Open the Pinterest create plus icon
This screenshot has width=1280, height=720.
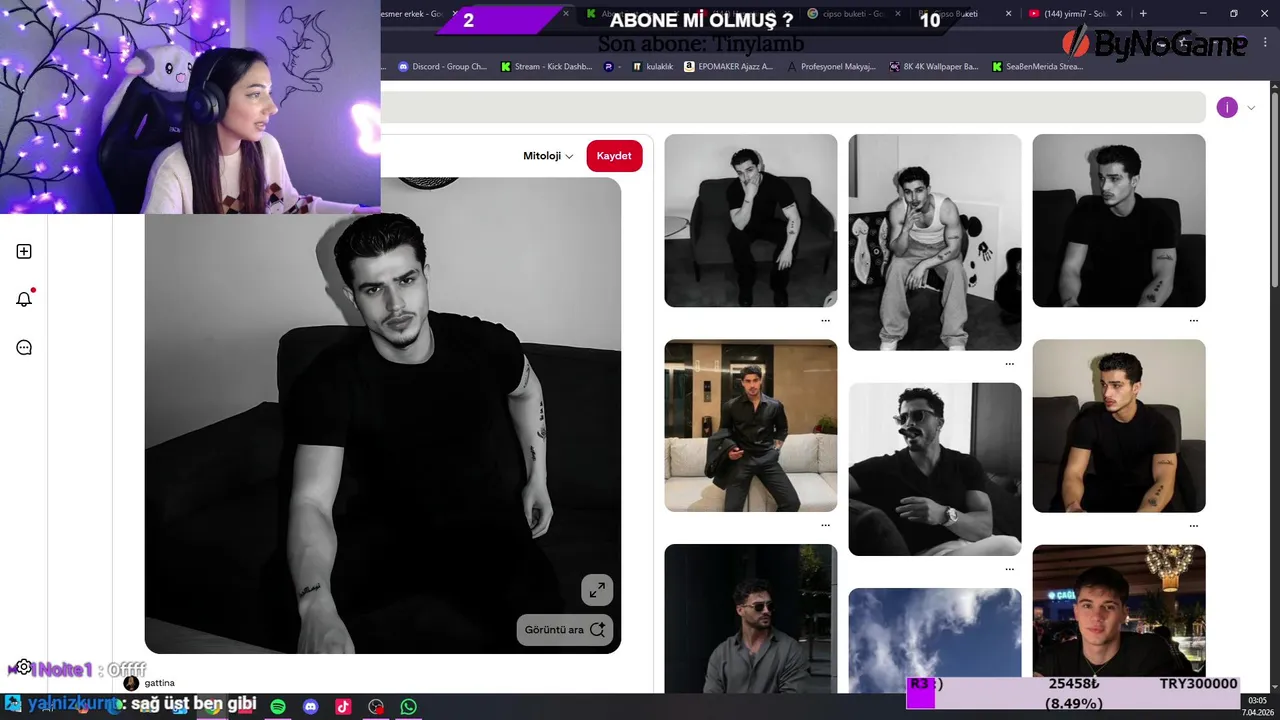coord(24,251)
